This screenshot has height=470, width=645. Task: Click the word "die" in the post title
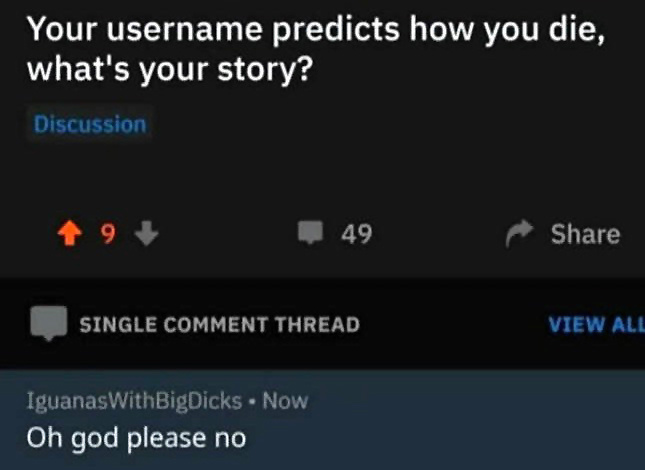(574, 30)
